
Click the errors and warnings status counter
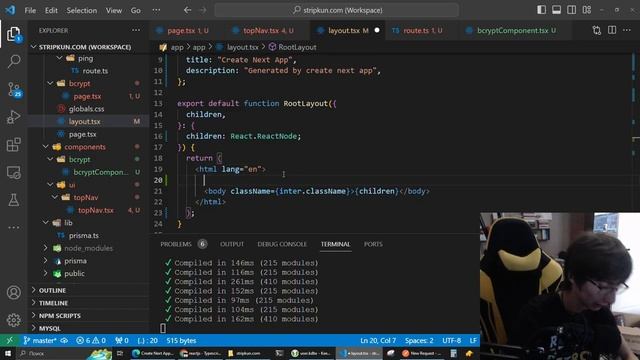coord(91,340)
